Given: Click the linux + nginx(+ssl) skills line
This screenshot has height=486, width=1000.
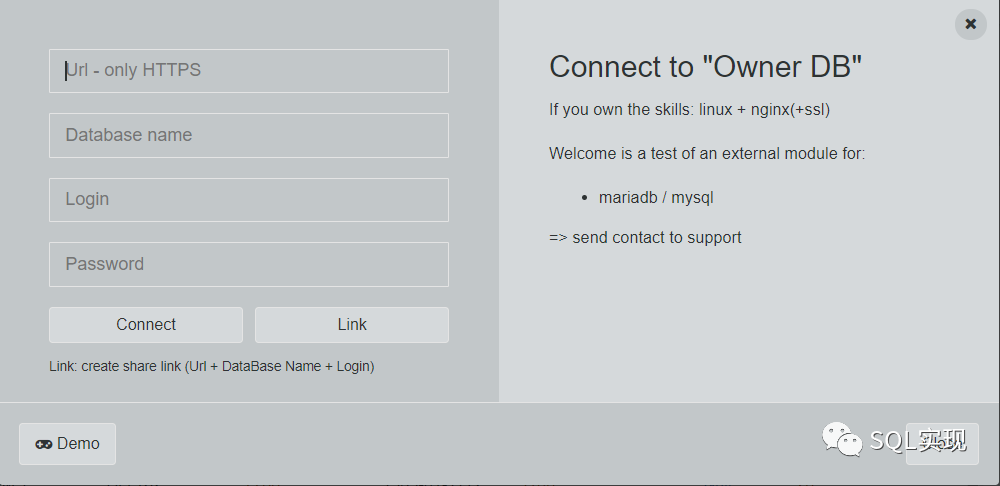Looking at the screenshot, I should click(x=689, y=110).
